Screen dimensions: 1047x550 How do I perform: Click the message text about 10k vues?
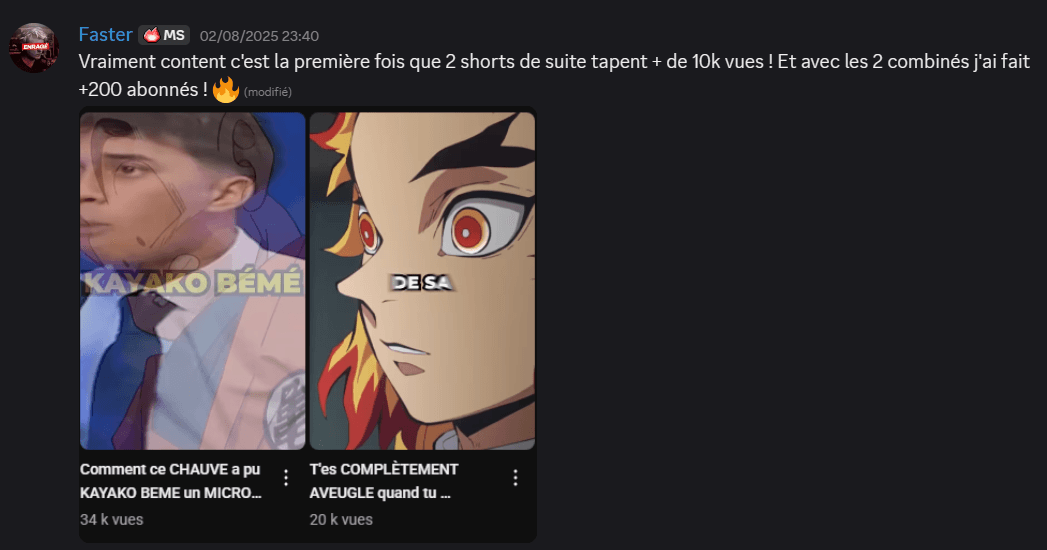coord(554,62)
